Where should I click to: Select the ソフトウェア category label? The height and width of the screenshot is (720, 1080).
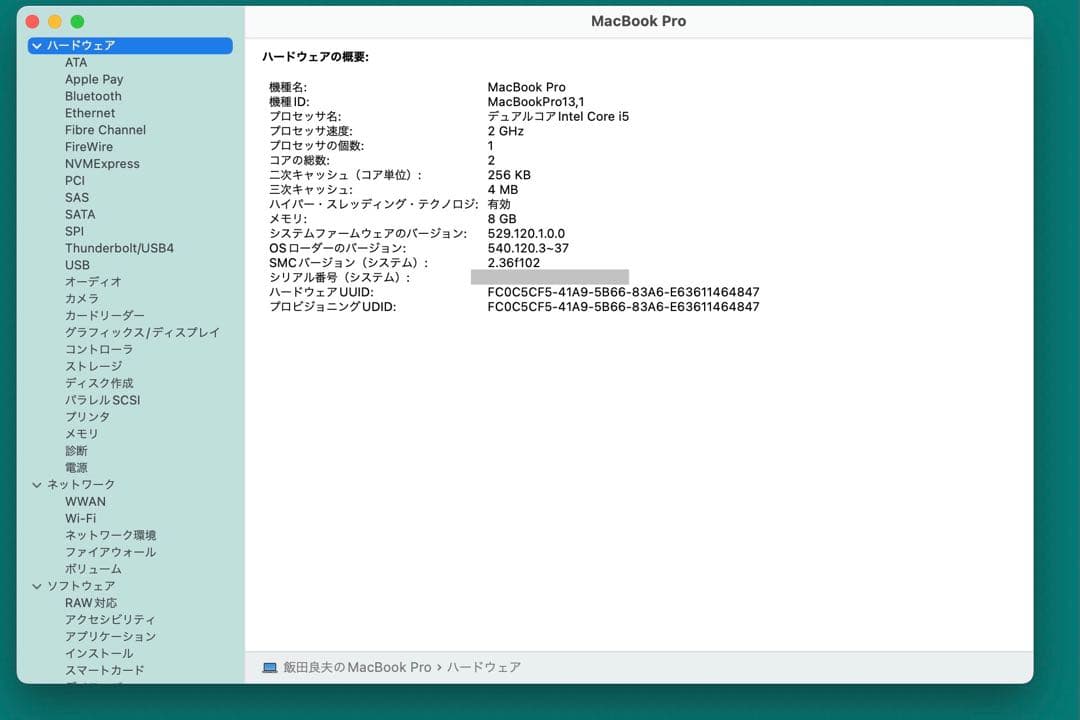pyautogui.click(x=81, y=586)
